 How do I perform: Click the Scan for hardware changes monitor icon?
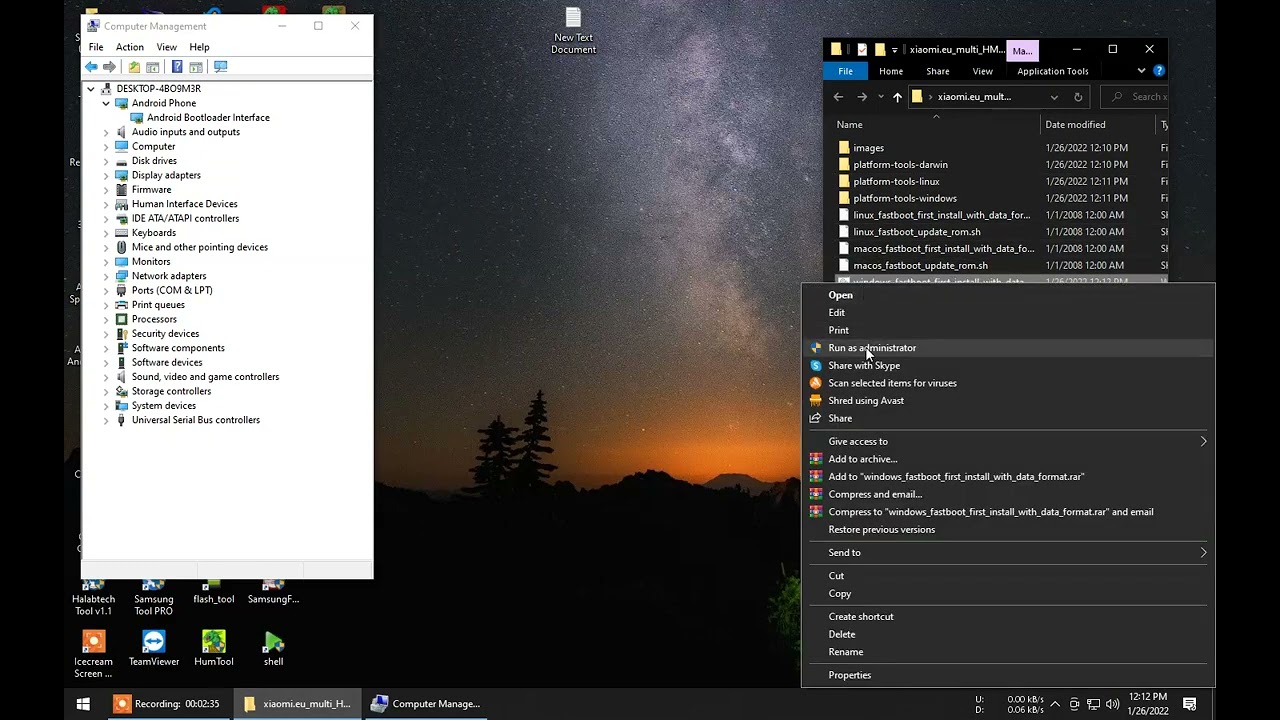pyautogui.click(x=221, y=67)
